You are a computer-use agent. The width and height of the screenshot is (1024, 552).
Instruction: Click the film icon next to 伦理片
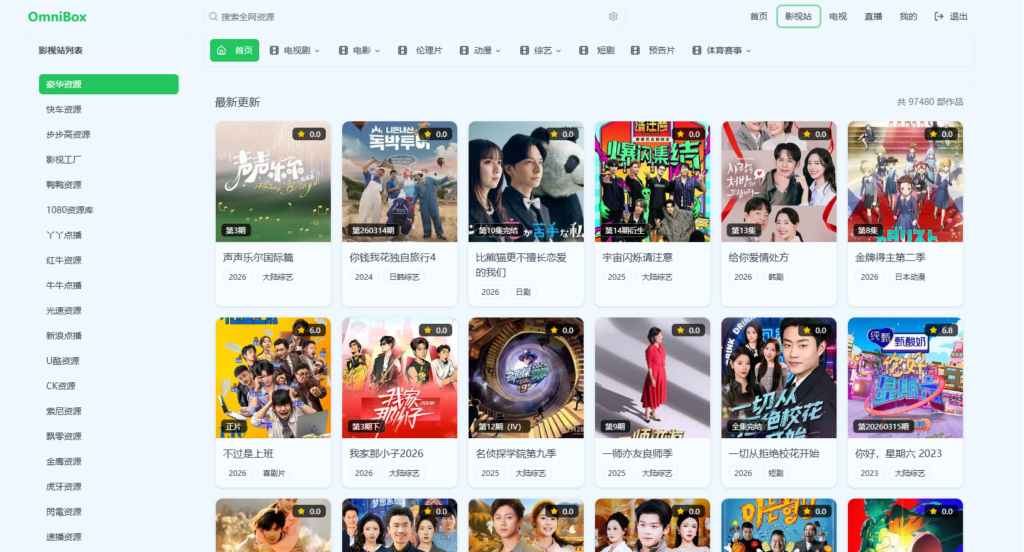coord(403,50)
